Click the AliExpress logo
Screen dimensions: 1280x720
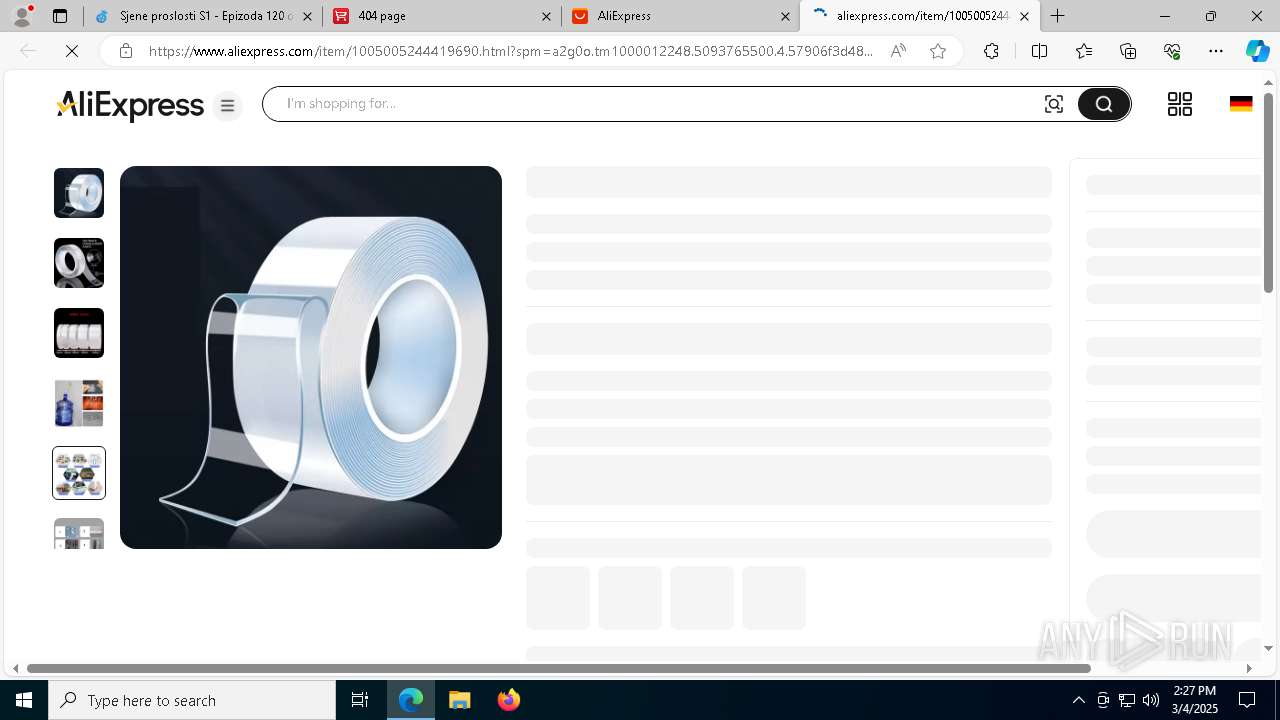click(x=130, y=106)
